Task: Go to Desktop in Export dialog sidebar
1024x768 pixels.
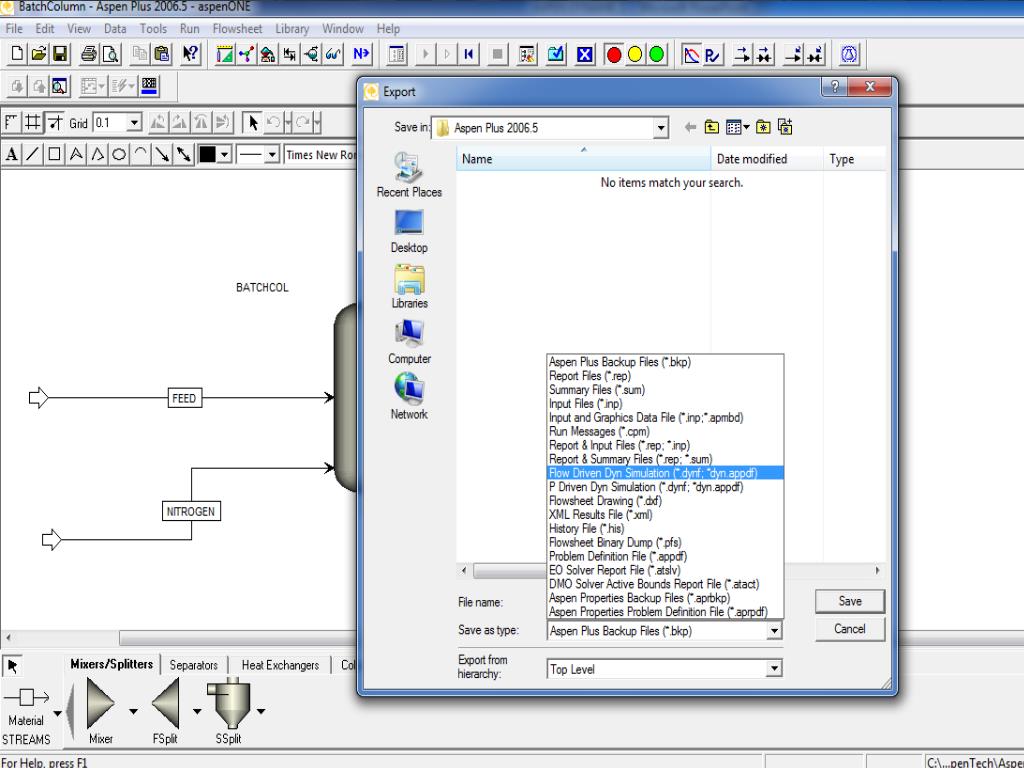Action: [409, 232]
